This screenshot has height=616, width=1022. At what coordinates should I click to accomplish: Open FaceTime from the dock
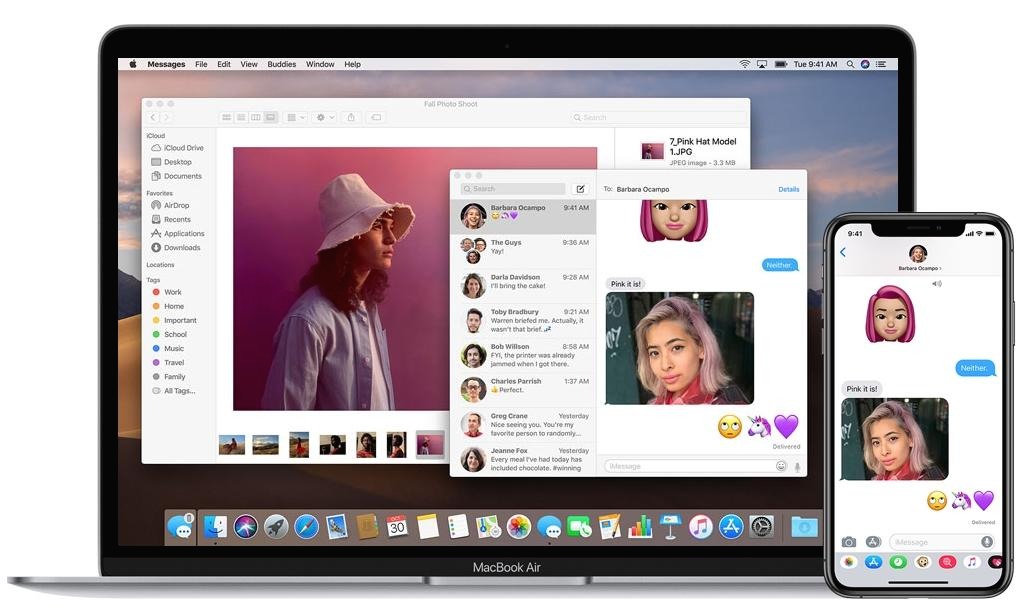pyautogui.click(x=579, y=527)
